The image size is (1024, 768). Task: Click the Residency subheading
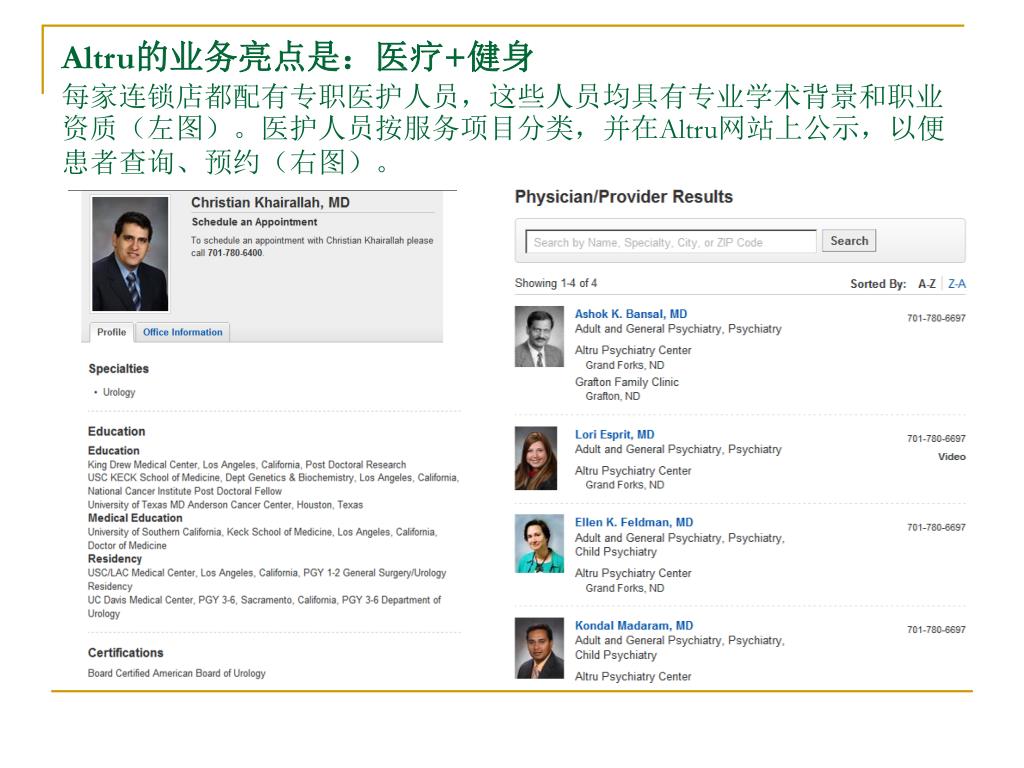115,558
